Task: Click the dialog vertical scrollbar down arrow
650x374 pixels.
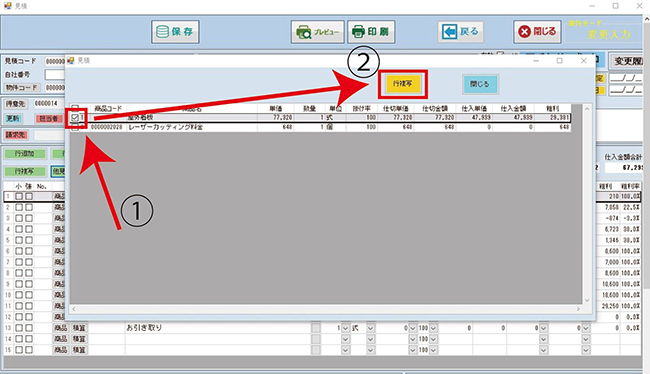Action: (x=587, y=300)
